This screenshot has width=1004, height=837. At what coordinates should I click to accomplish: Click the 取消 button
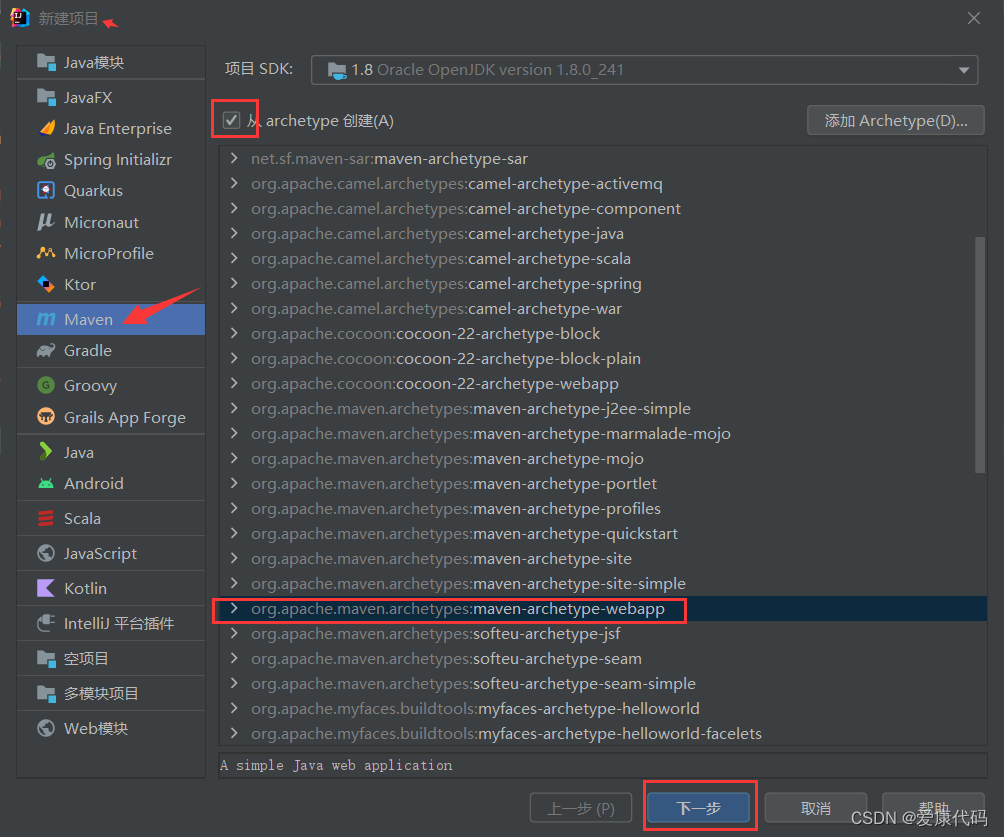point(816,808)
